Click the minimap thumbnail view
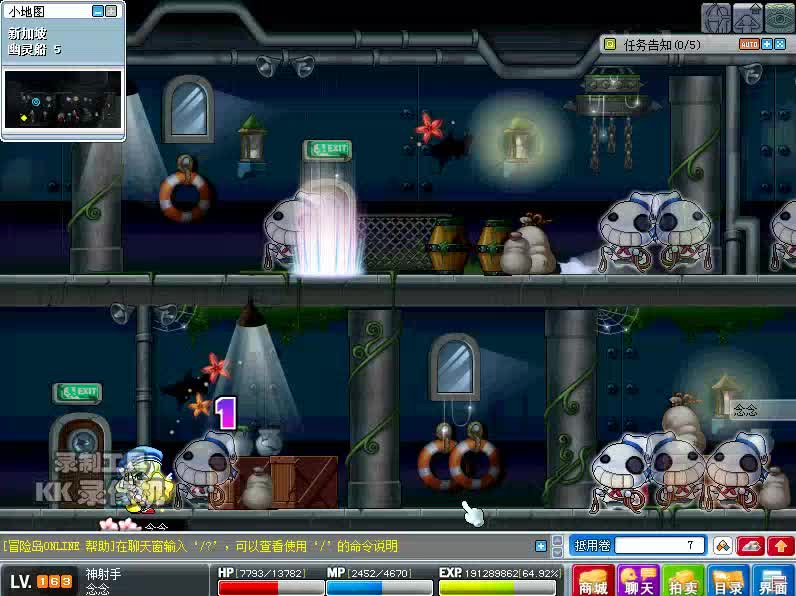This screenshot has width=796, height=596. (63, 99)
